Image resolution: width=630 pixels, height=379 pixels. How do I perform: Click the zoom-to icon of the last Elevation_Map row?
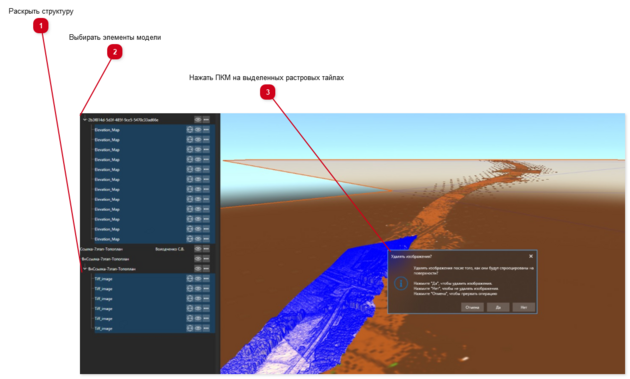(190, 239)
